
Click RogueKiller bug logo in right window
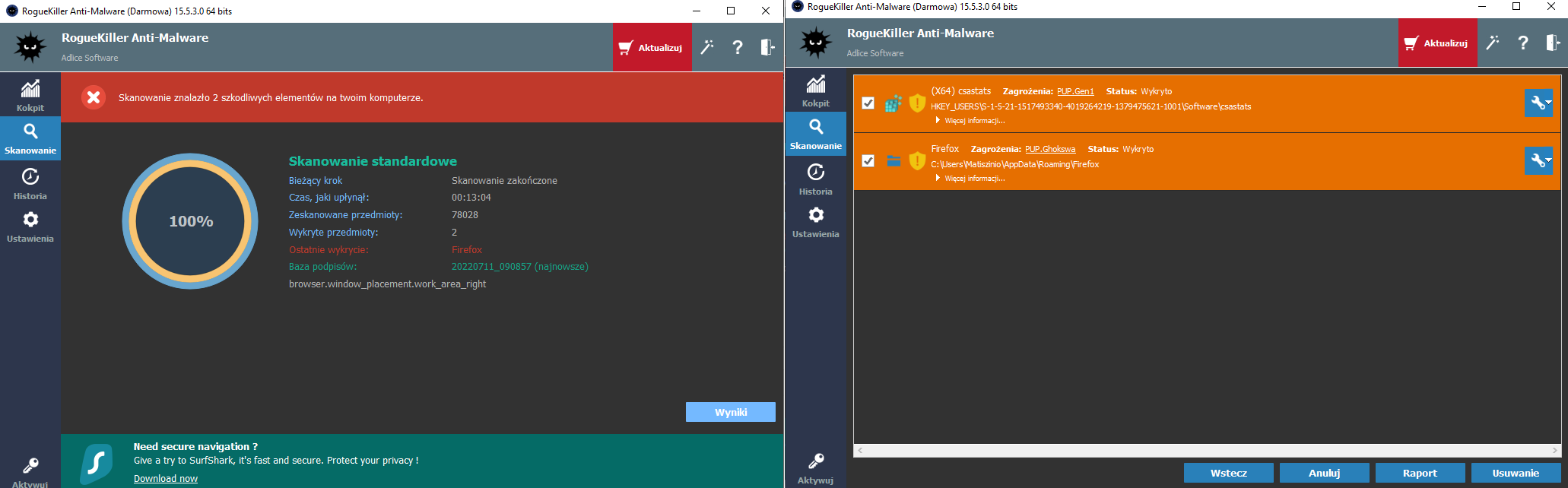(x=816, y=43)
